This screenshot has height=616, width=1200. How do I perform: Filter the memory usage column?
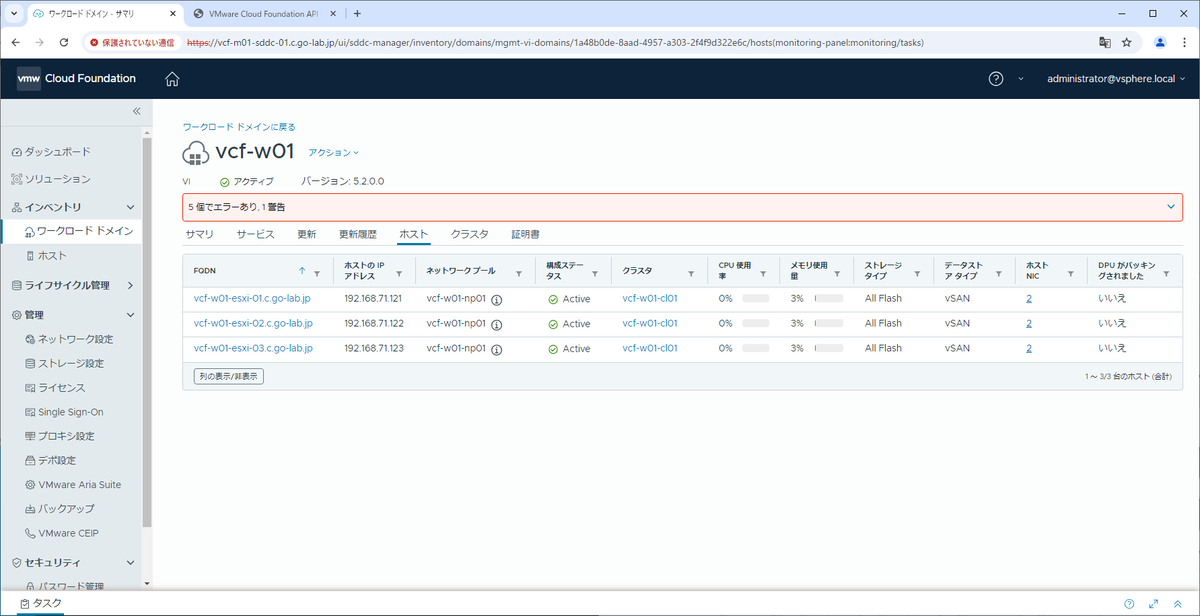(836, 272)
